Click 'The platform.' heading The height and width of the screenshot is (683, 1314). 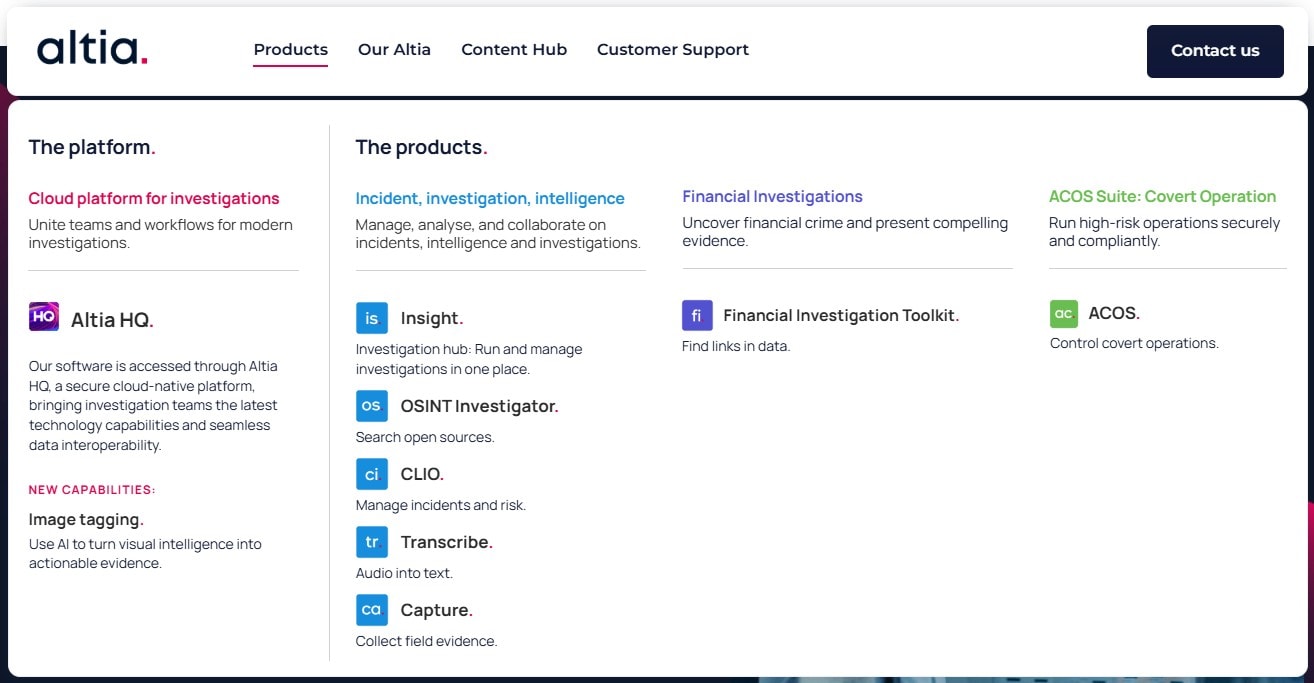[x=92, y=147]
